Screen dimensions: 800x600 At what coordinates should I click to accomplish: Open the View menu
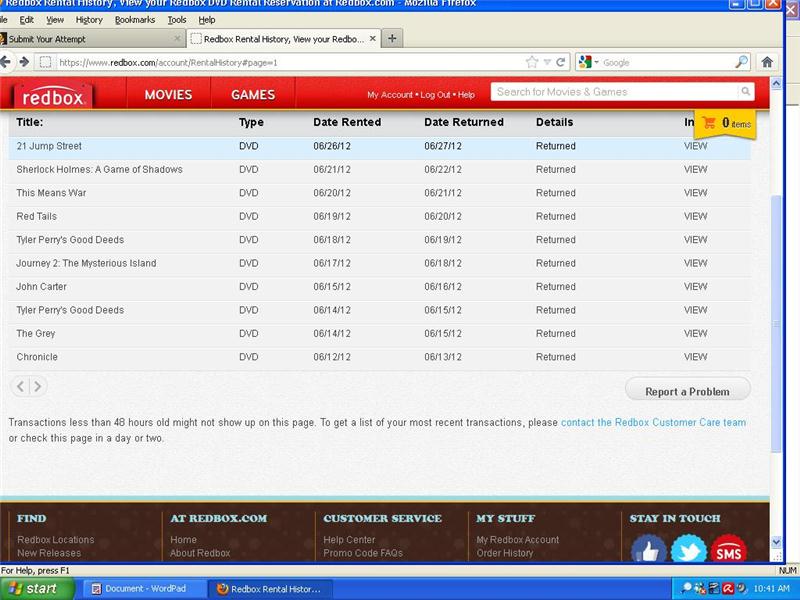click(x=55, y=20)
